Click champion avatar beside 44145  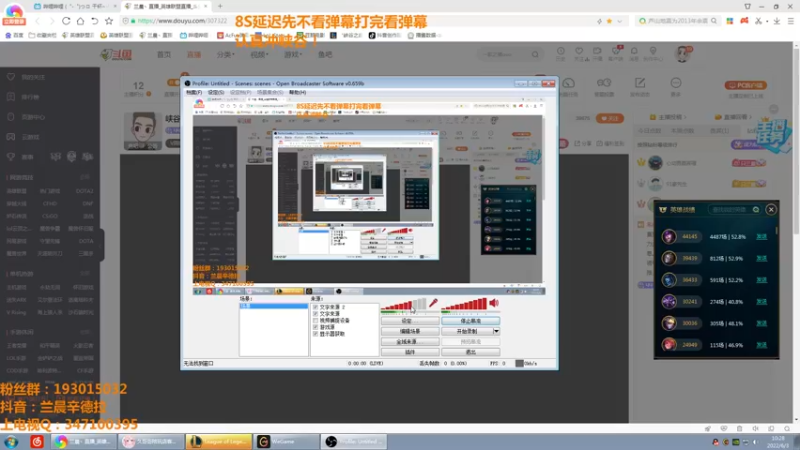pos(669,237)
